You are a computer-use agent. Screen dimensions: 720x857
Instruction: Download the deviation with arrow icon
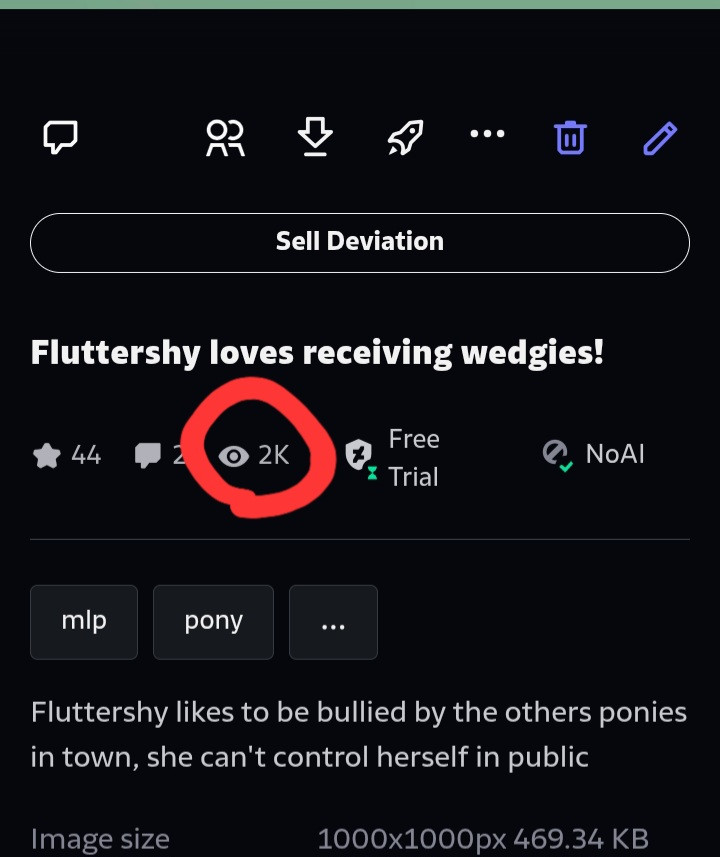pyautogui.click(x=315, y=136)
